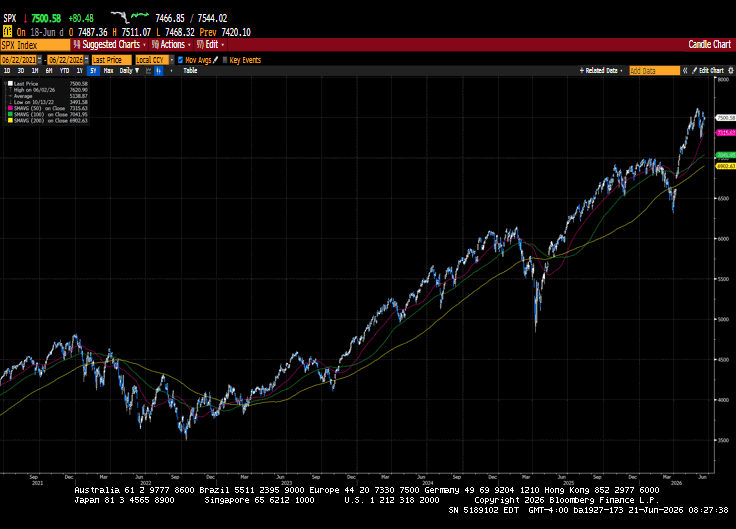Click the 7500.58 last price in header
Viewport: 736px width, 529px height.
point(46,18)
